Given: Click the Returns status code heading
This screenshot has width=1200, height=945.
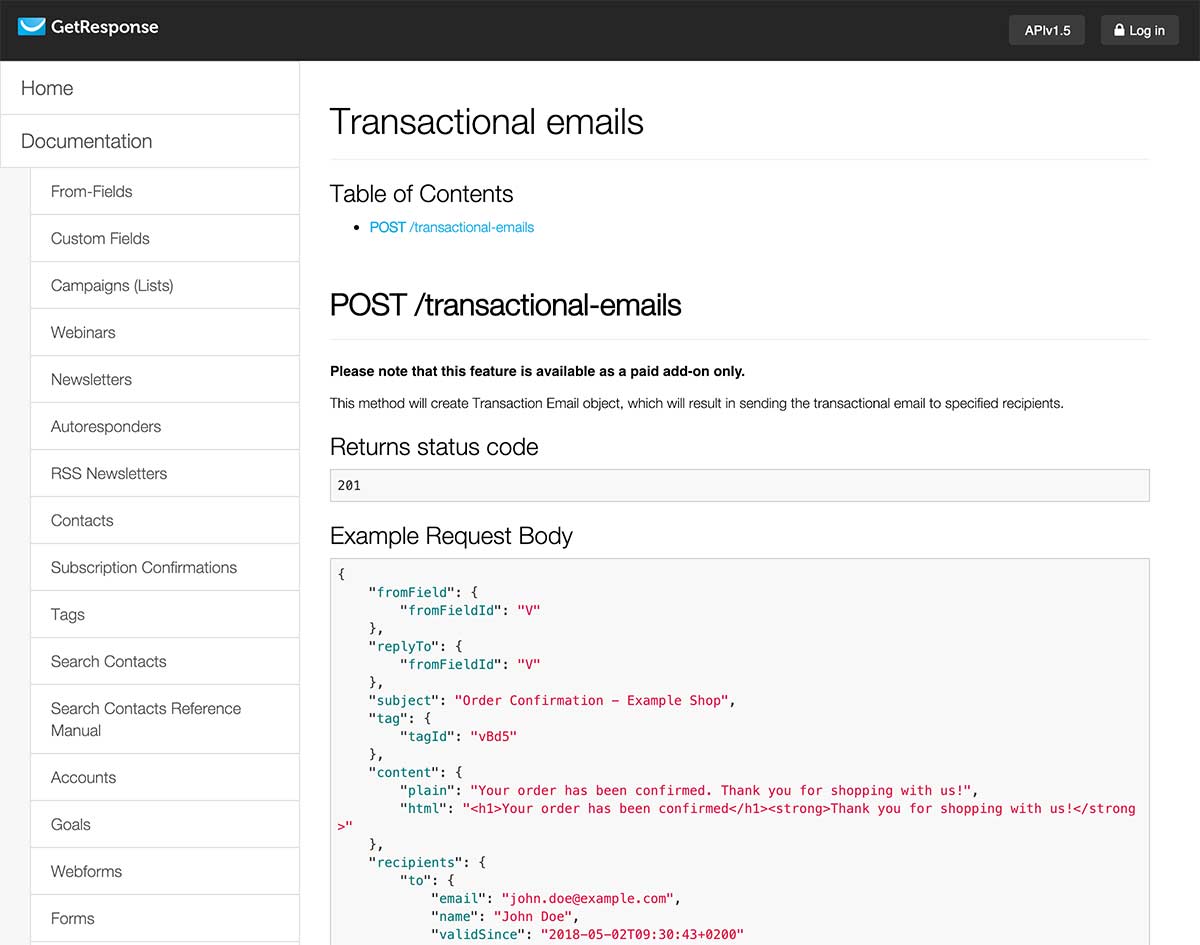Looking at the screenshot, I should click(434, 447).
